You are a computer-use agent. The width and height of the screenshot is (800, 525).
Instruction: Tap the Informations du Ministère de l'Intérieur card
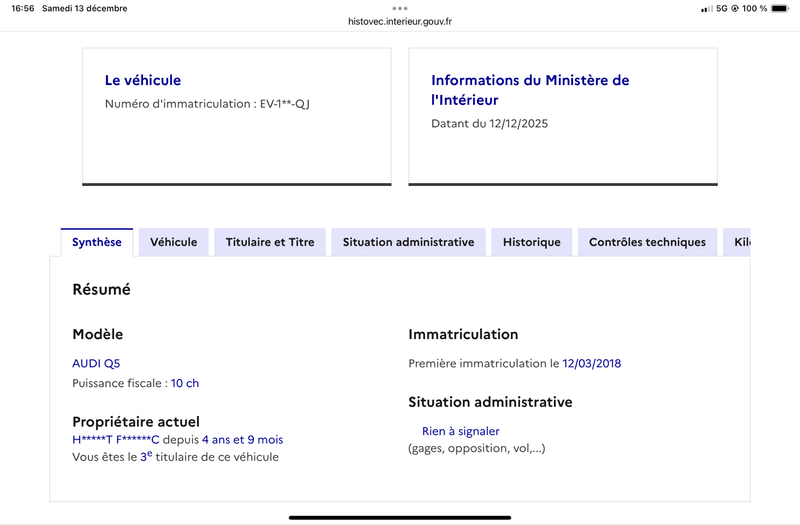[x=563, y=115]
